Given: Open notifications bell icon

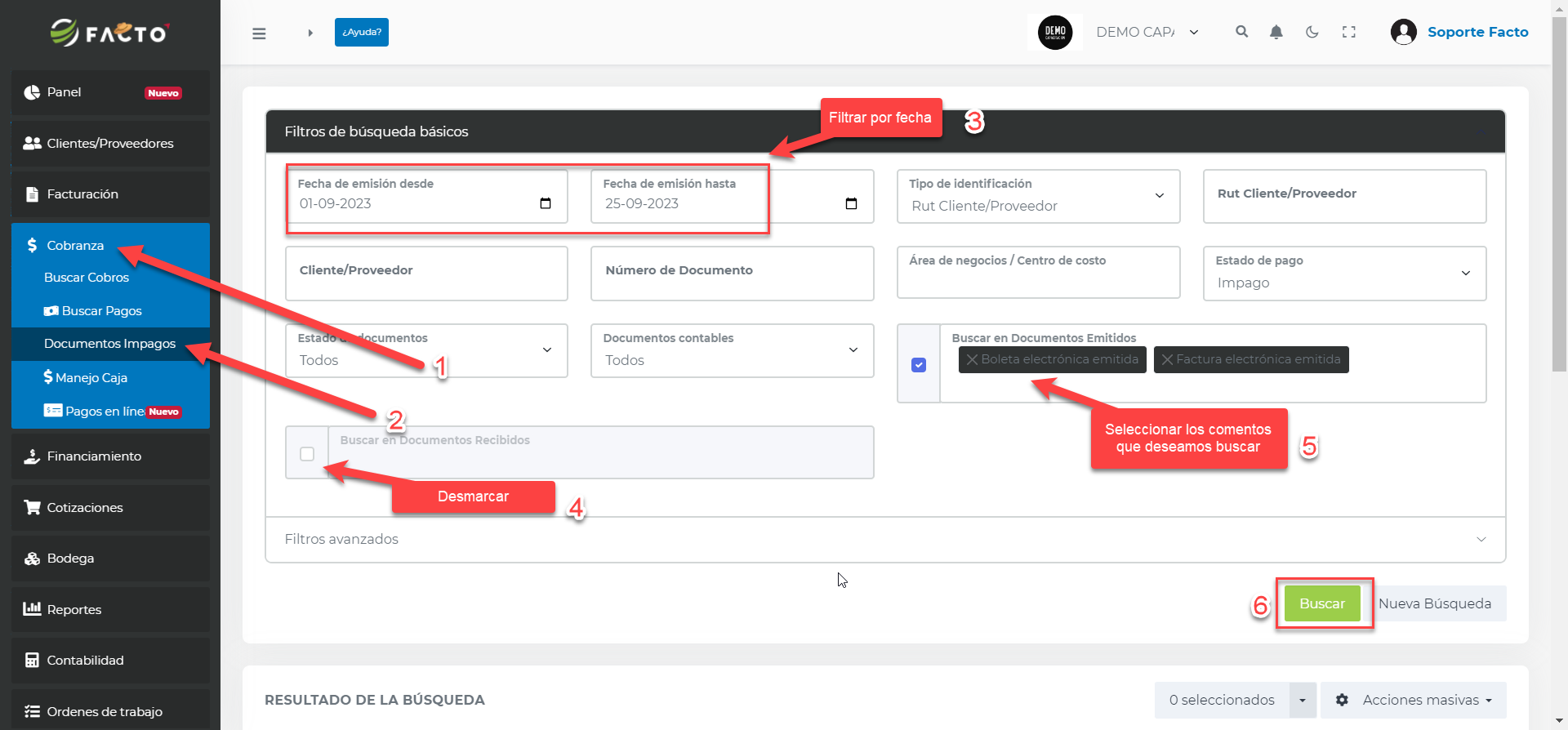Looking at the screenshot, I should click(x=1276, y=32).
